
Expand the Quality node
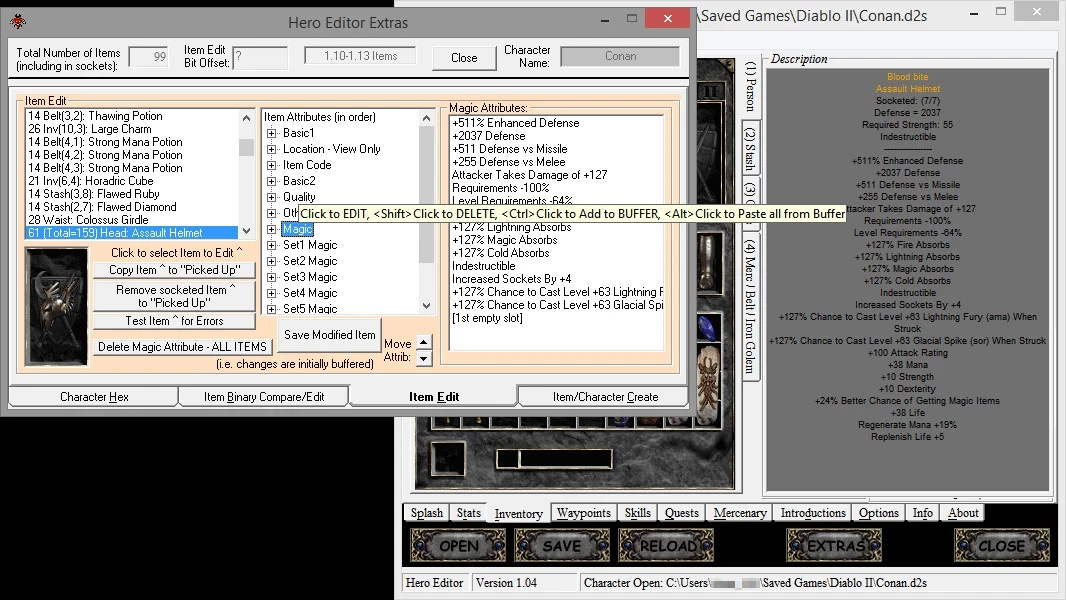pyautogui.click(x=271, y=197)
